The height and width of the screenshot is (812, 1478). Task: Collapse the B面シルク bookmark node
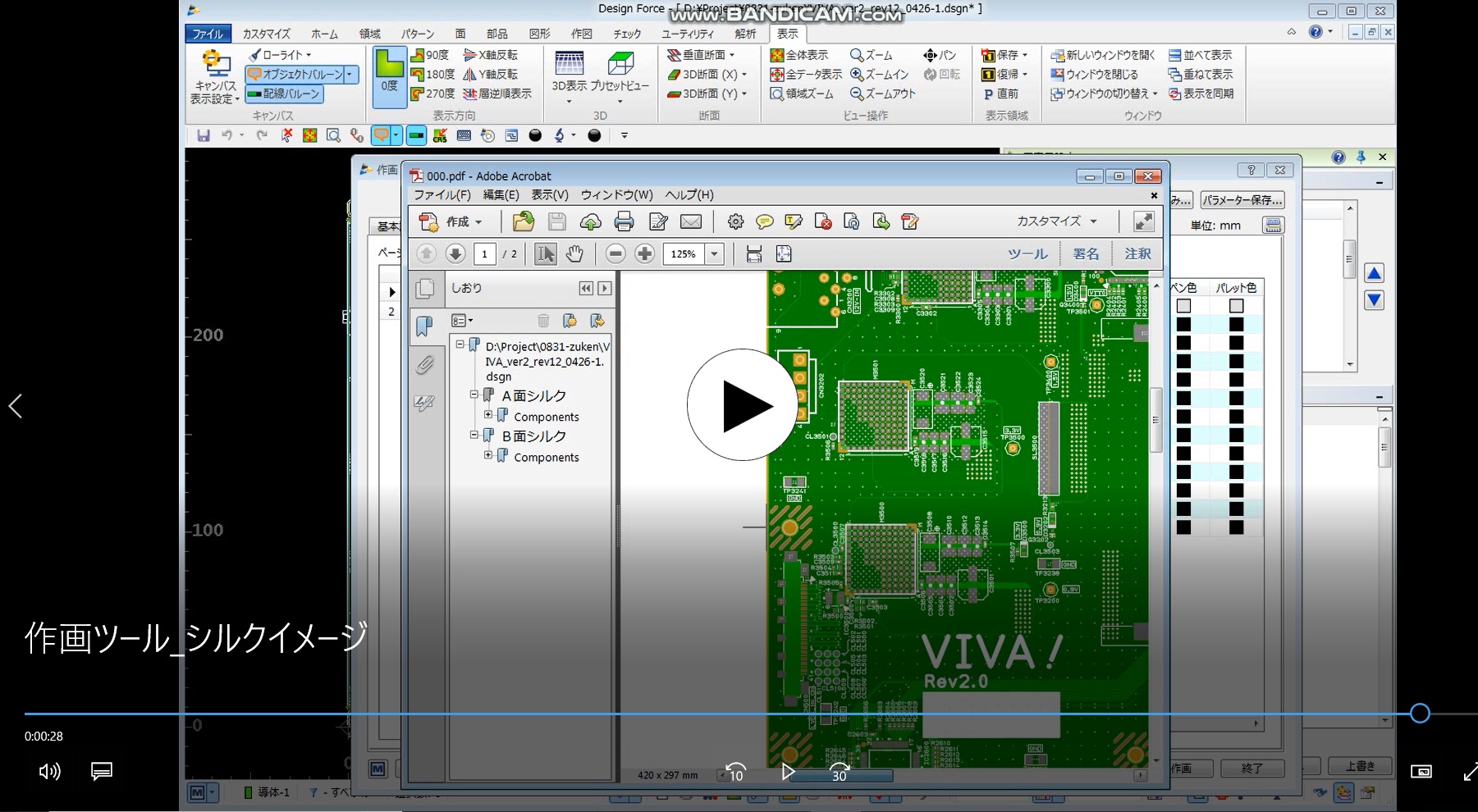[474, 435]
